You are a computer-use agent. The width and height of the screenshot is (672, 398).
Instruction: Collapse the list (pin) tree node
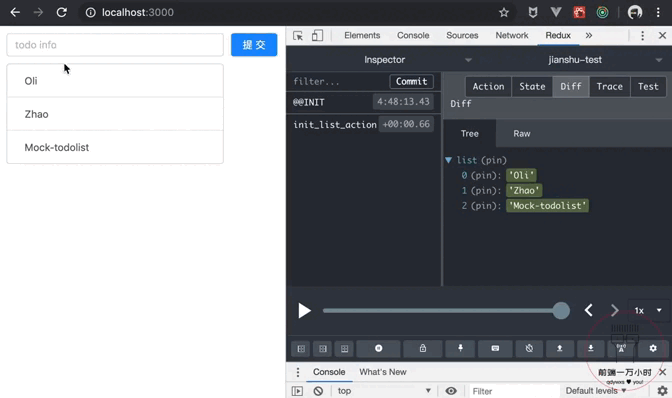click(x=448, y=160)
